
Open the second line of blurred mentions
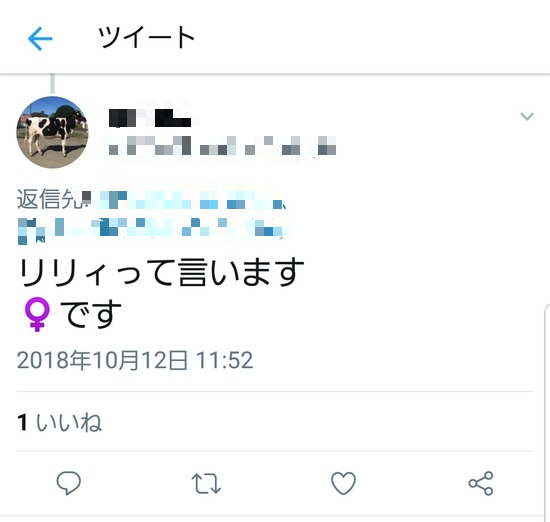154,229
